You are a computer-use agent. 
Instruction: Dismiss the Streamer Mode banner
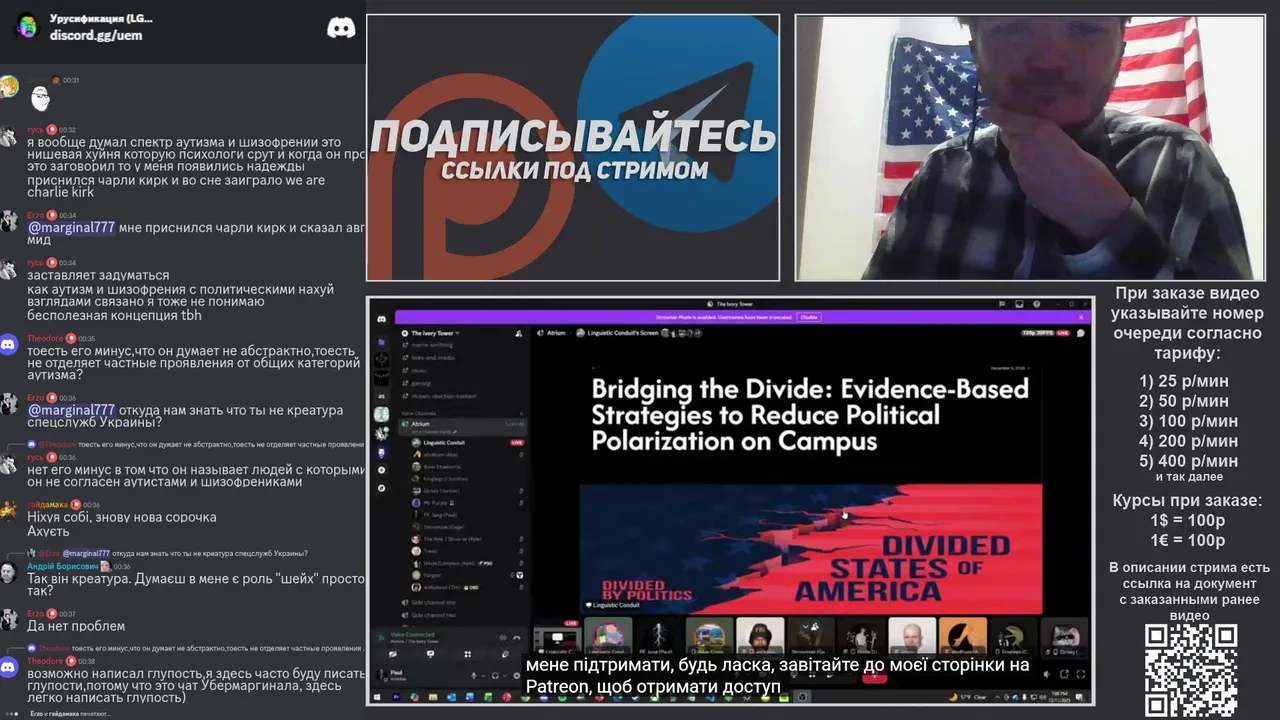click(x=1081, y=317)
